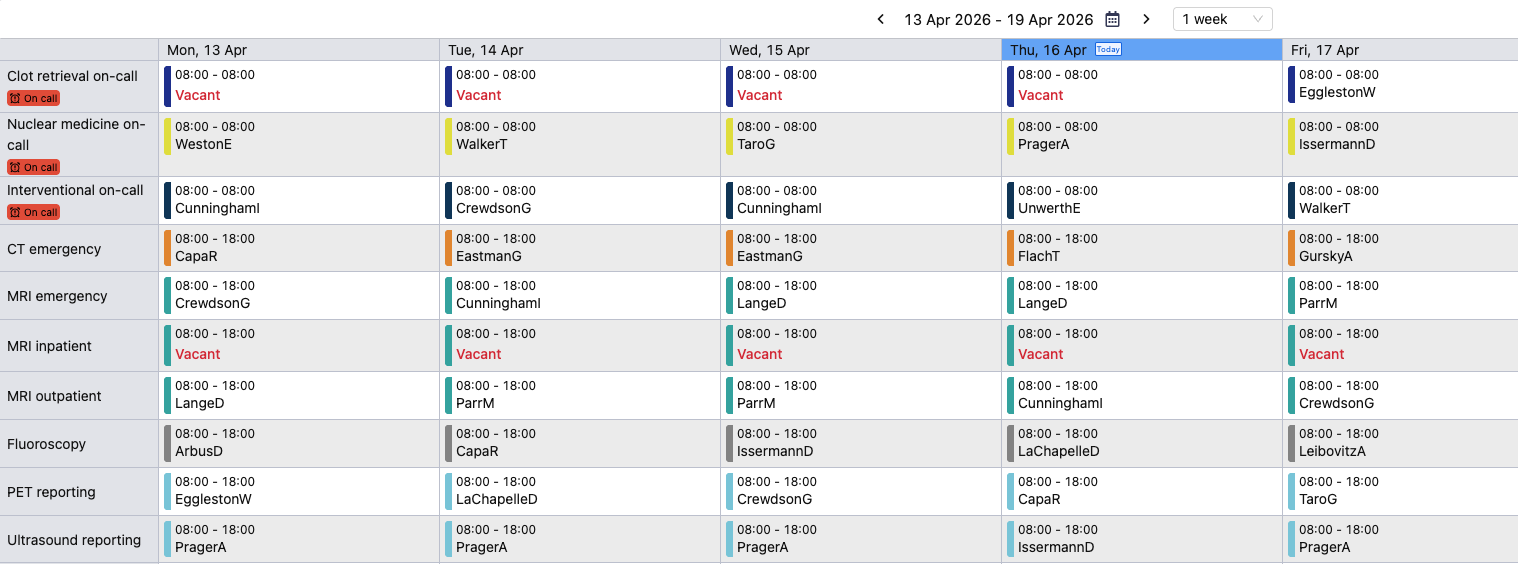Advance to next week arrow
1518x564 pixels.
coord(1146,19)
